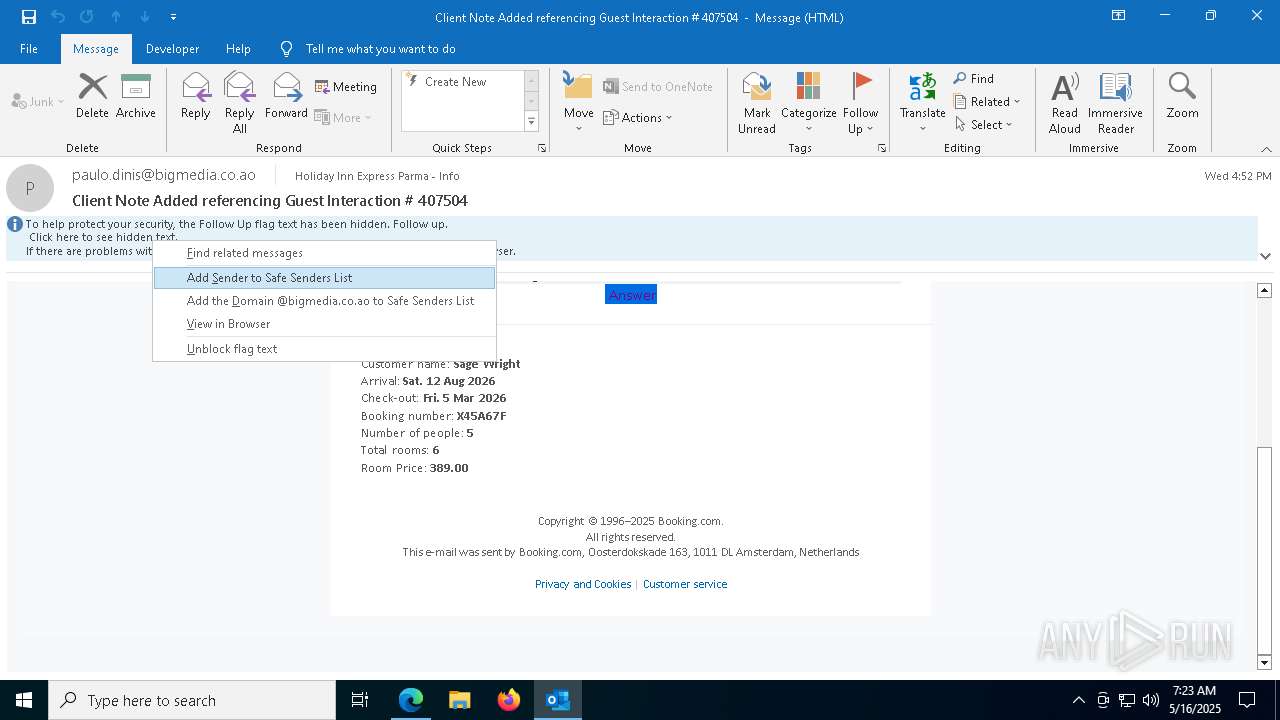Delete this message

92,97
